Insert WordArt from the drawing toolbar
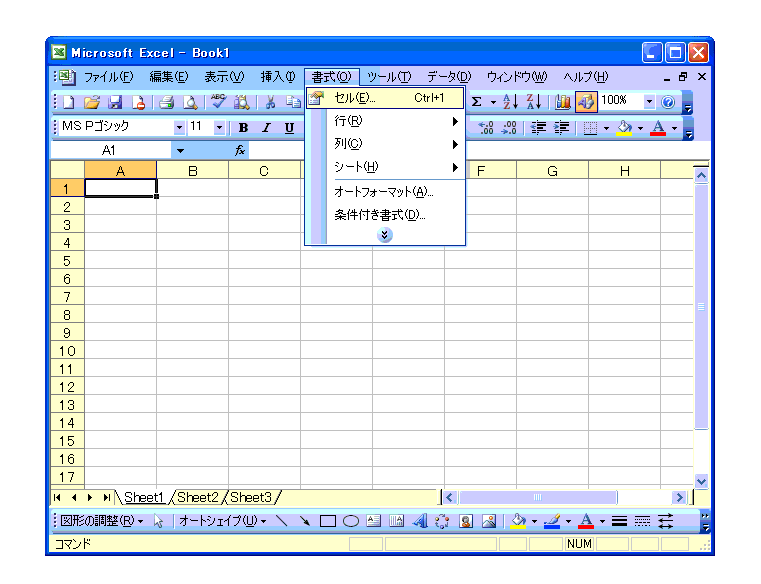Image resolution: width=761 pixels, height=584 pixels. (x=419, y=521)
